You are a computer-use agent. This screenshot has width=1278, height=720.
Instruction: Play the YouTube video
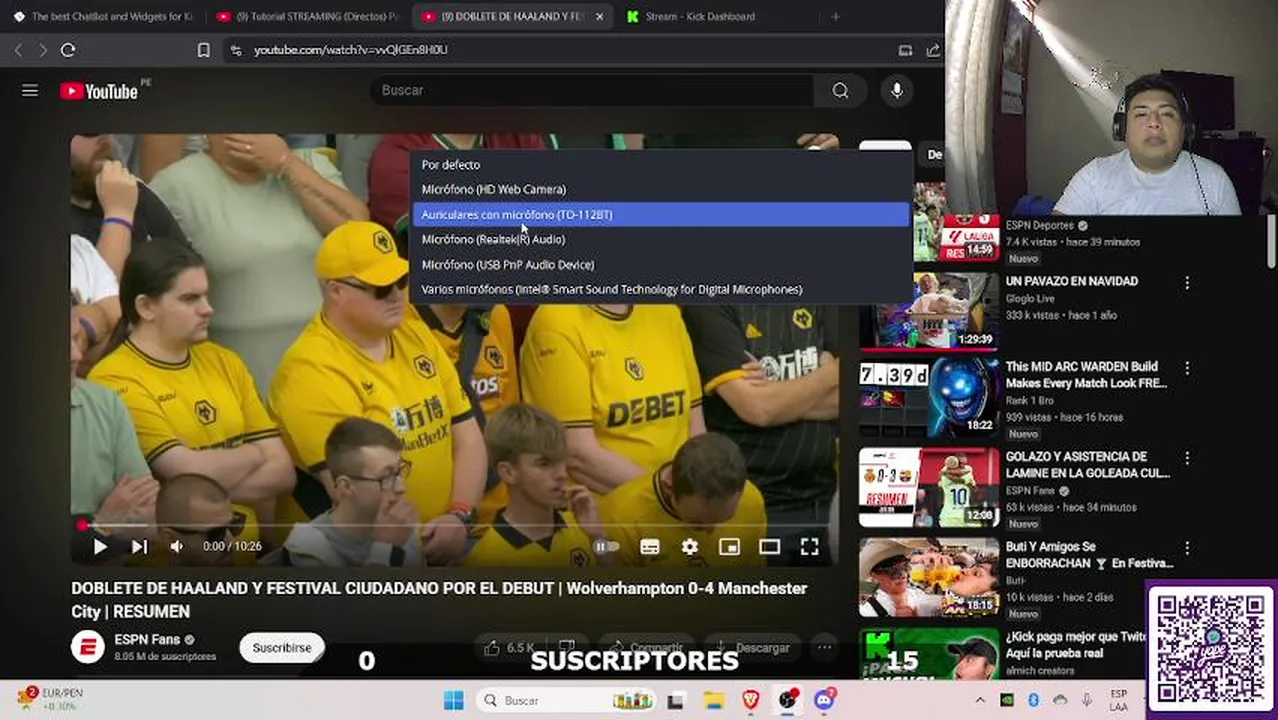100,546
